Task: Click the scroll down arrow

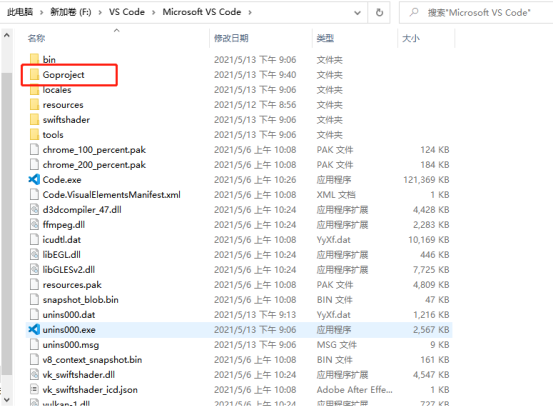Action: click(7, 400)
